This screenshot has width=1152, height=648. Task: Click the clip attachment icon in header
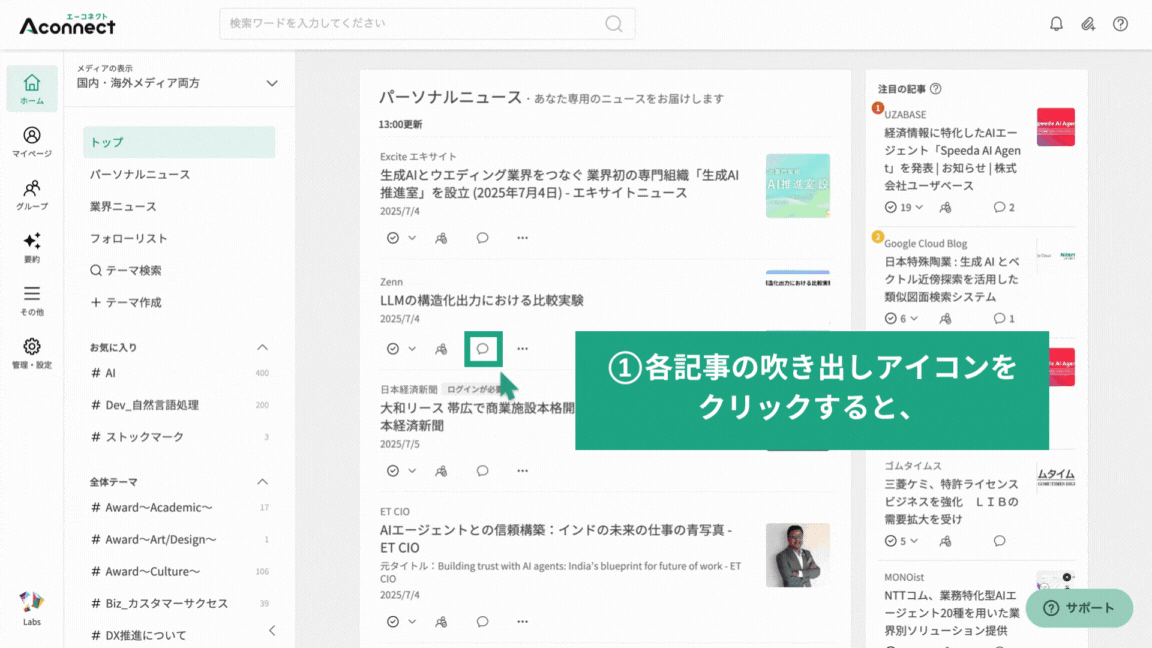tap(1088, 24)
